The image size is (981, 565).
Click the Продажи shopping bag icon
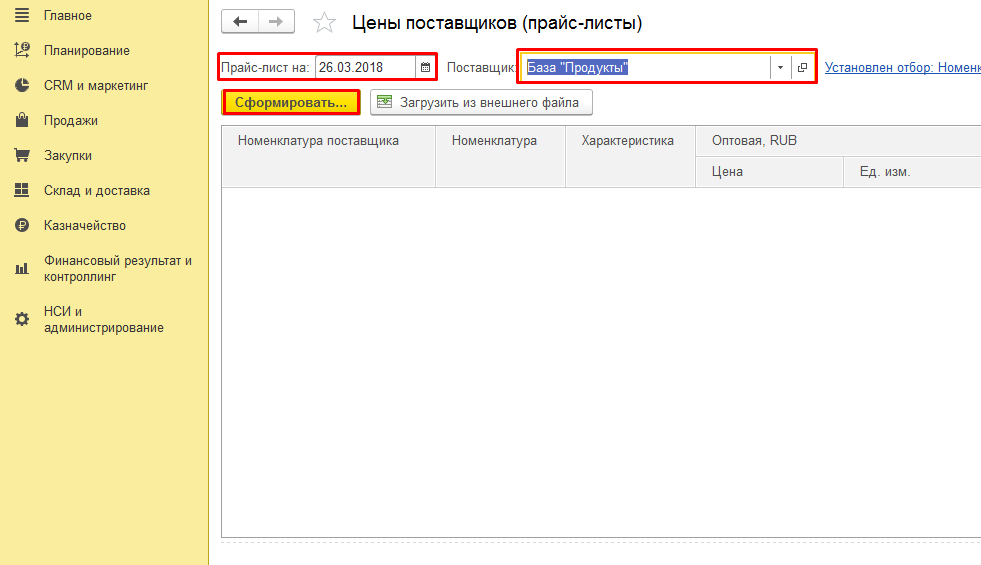[21, 121]
